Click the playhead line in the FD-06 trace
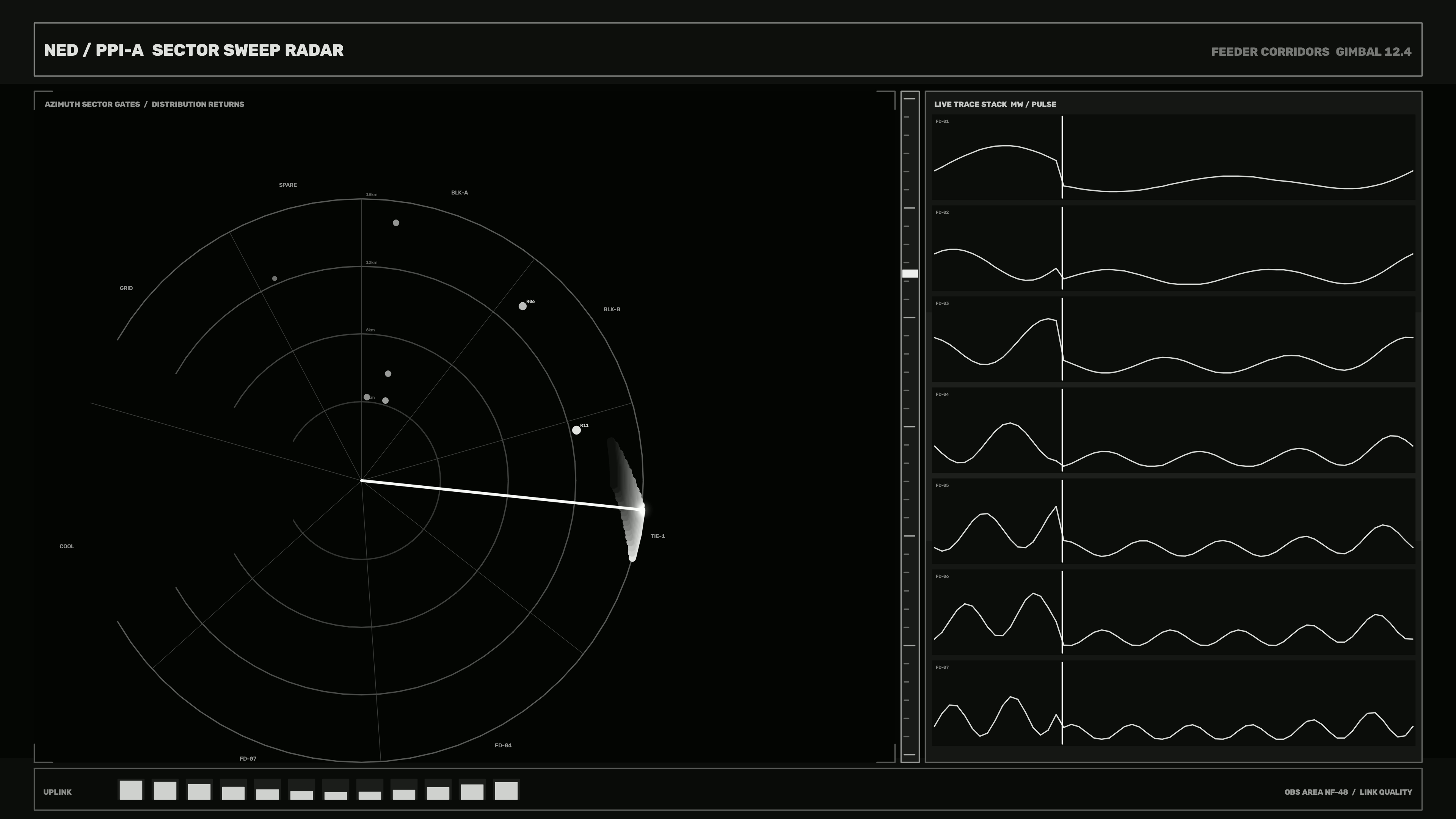The height and width of the screenshot is (819, 1456). (x=1062, y=612)
